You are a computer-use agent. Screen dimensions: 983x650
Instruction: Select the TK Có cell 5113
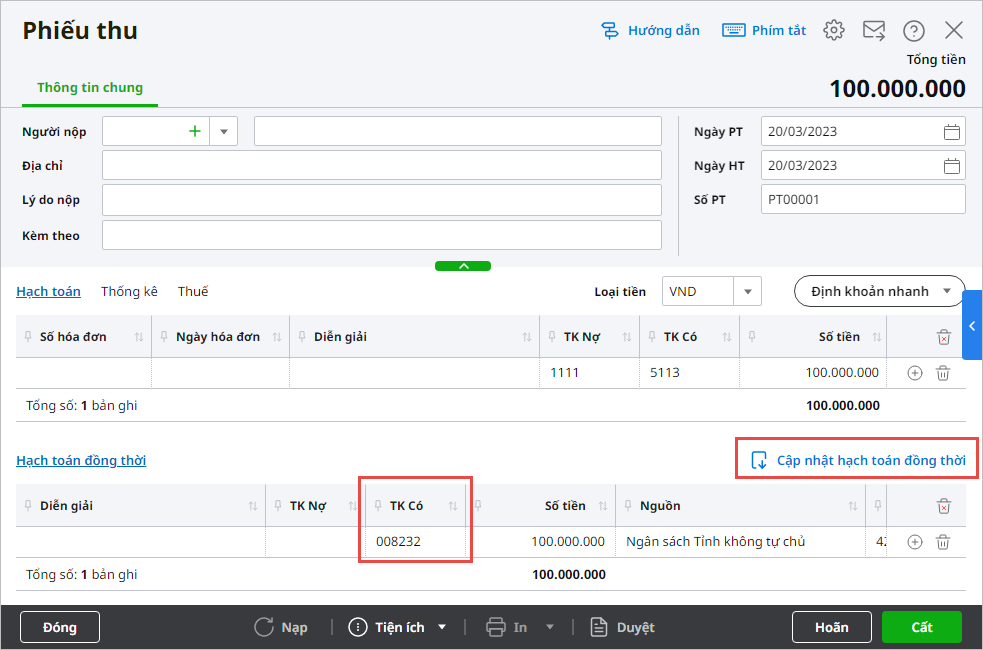pyautogui.click(x=690, y=373)
